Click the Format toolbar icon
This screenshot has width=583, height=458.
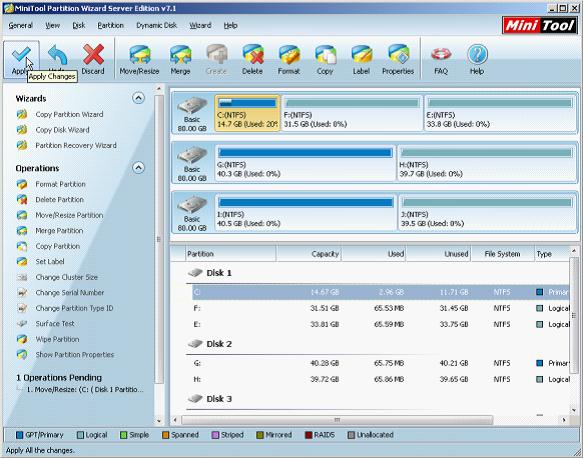coord(289,55)
